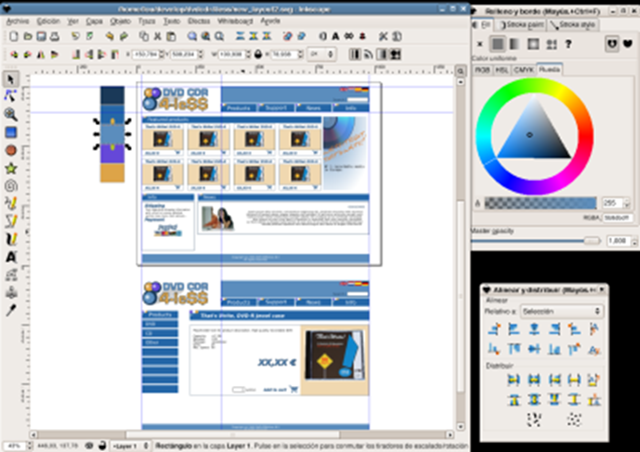Image resolution: width=640 pixels, height=452 pixels.
Task: Select unset paint question mark button
Action: pos(568,44)
